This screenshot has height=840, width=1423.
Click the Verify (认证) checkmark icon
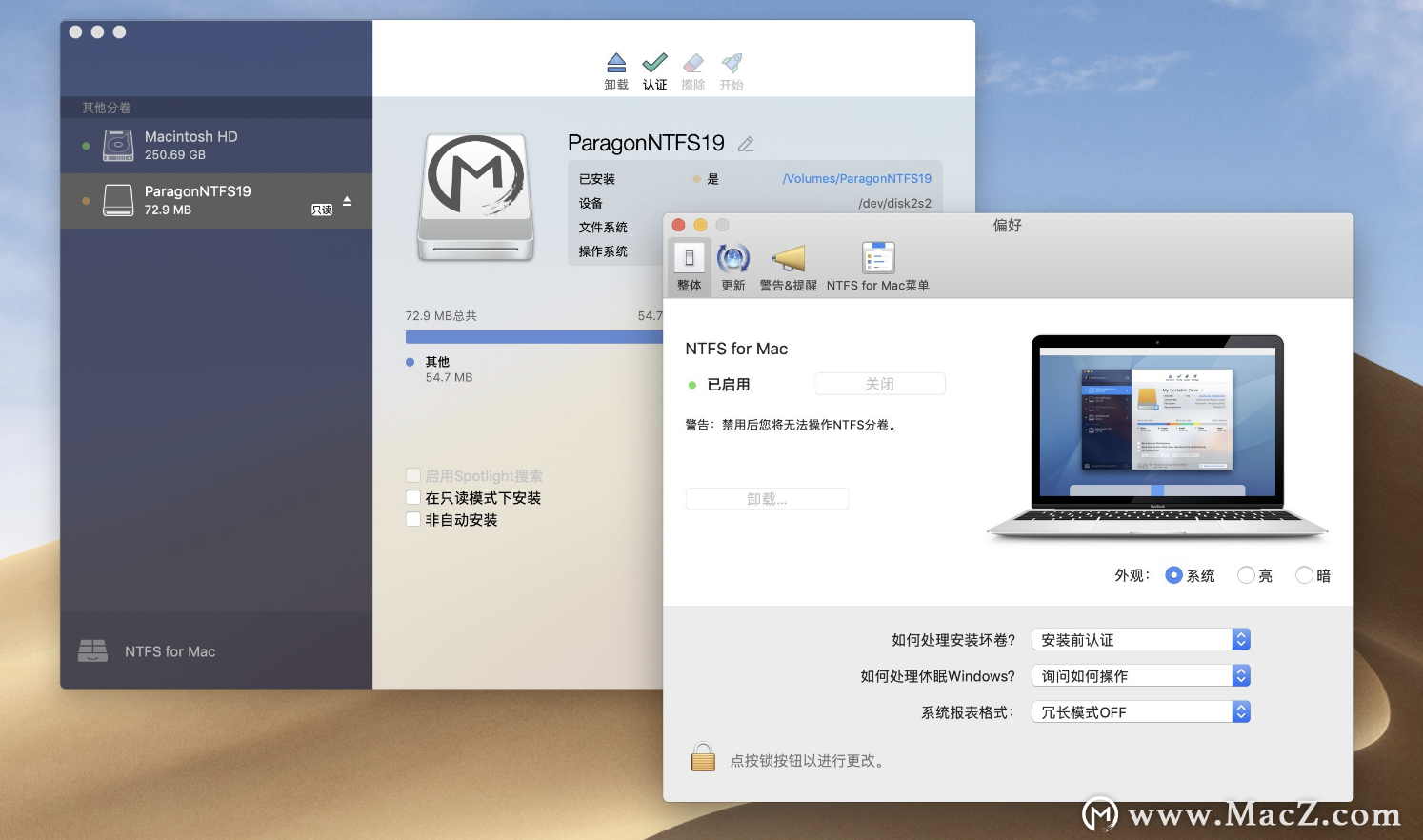tap(654, 63)
